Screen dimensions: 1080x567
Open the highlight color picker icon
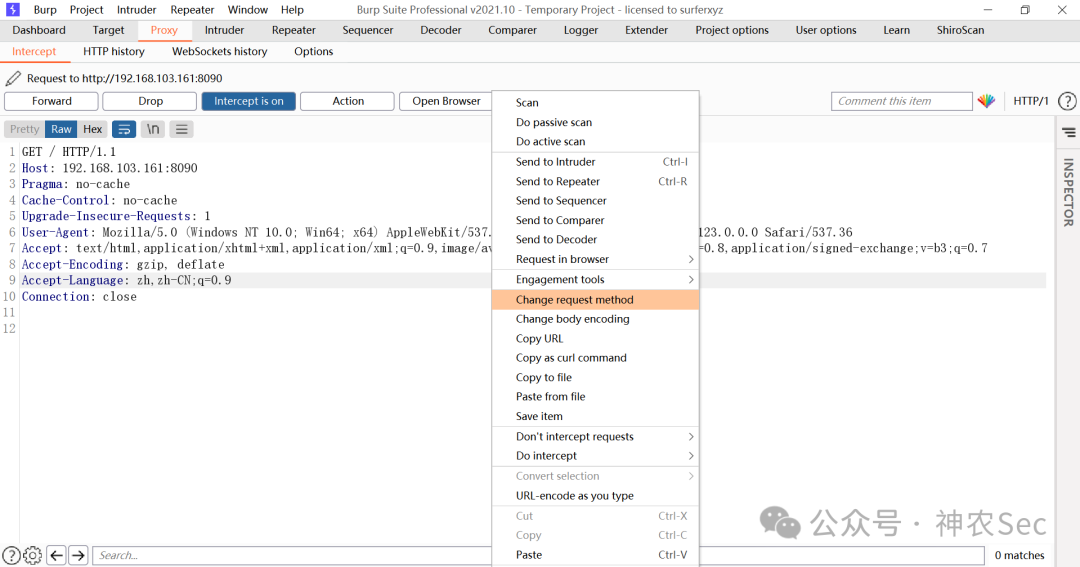click(x=986, y=101)
